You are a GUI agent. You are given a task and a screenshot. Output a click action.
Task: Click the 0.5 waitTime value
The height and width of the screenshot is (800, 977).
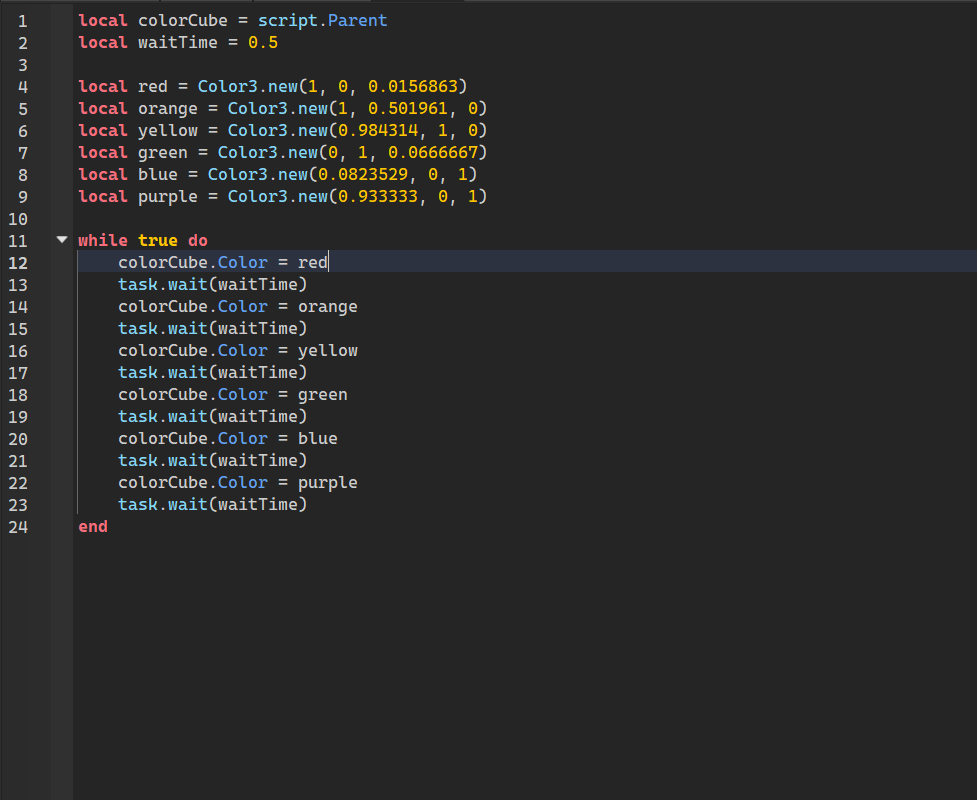point(263,42)
